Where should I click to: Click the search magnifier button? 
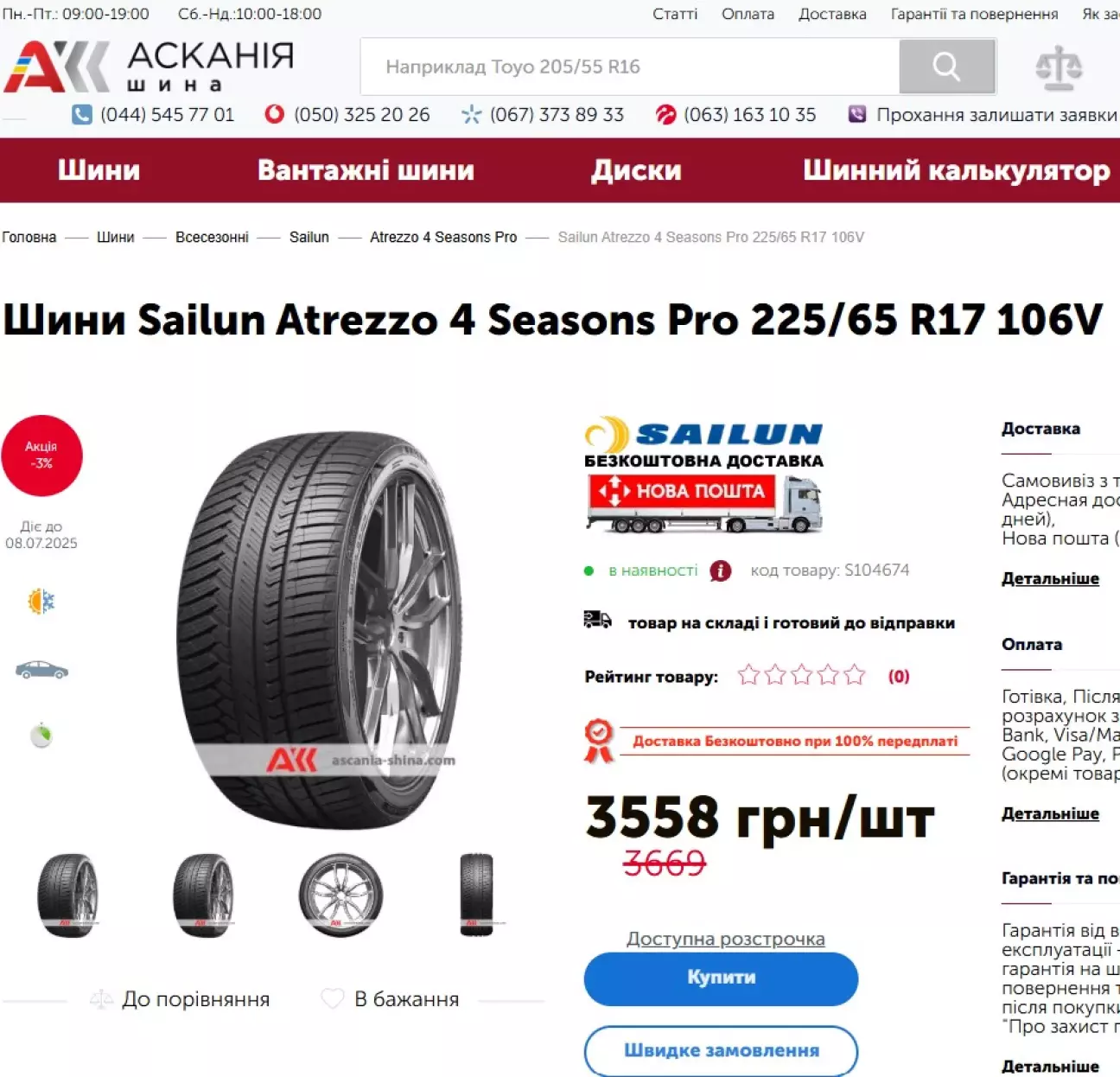[947, 67]
